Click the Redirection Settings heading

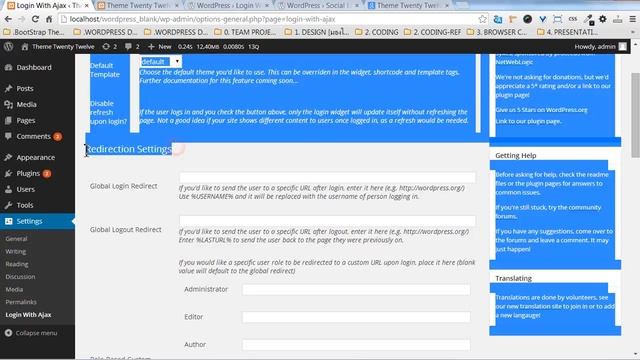pos(129,149)
